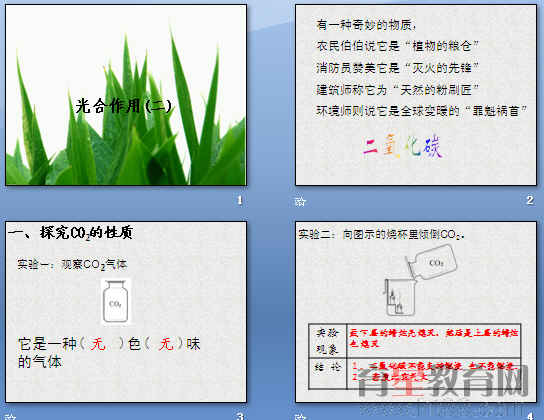Click the heading 一、探究CO2的性质
This screenshot has width=544, height=420.
pos(70,233)
